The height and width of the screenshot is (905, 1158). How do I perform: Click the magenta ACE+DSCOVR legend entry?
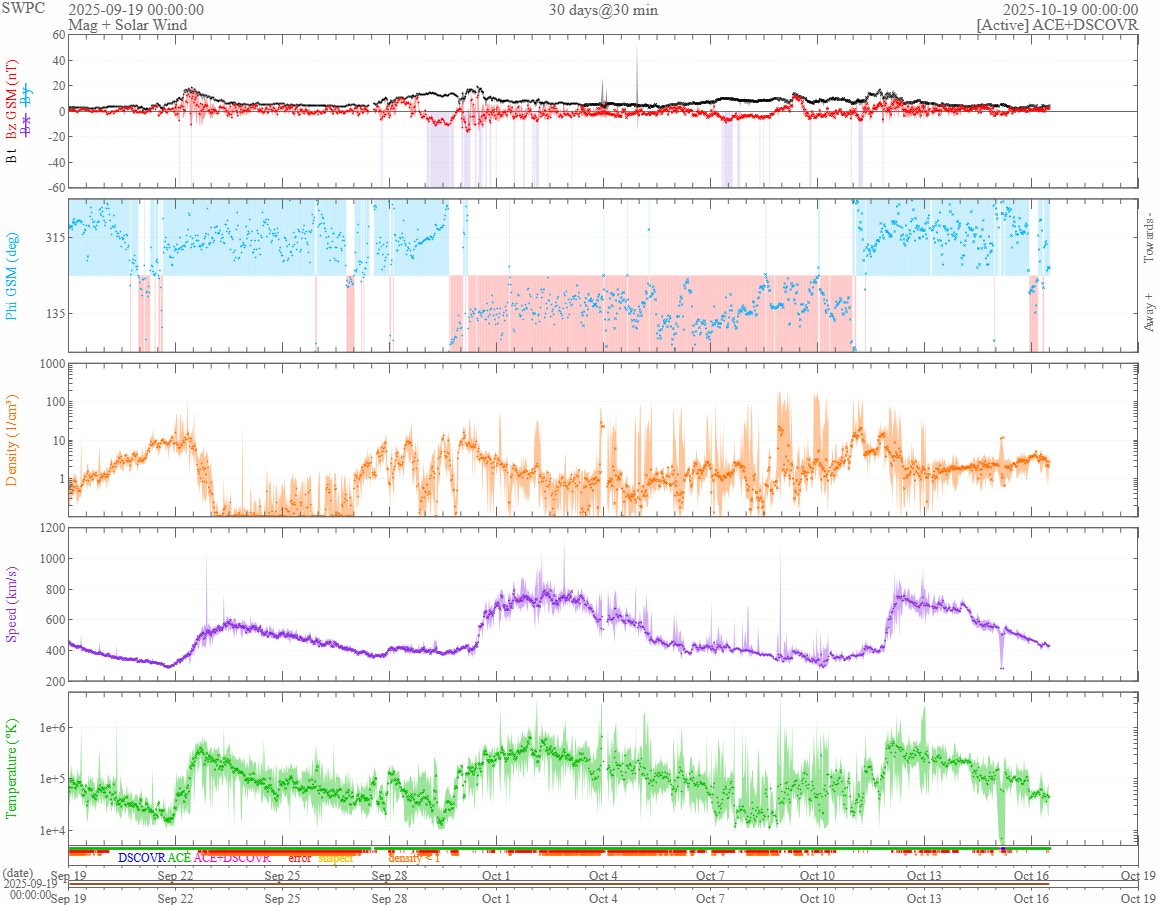(x=232, y=858)
